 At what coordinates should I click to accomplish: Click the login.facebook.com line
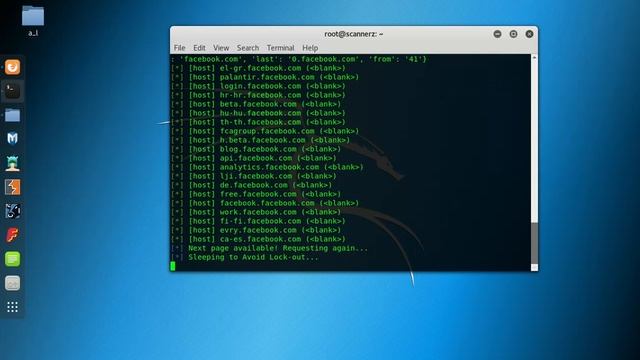(x=258, y=86)
